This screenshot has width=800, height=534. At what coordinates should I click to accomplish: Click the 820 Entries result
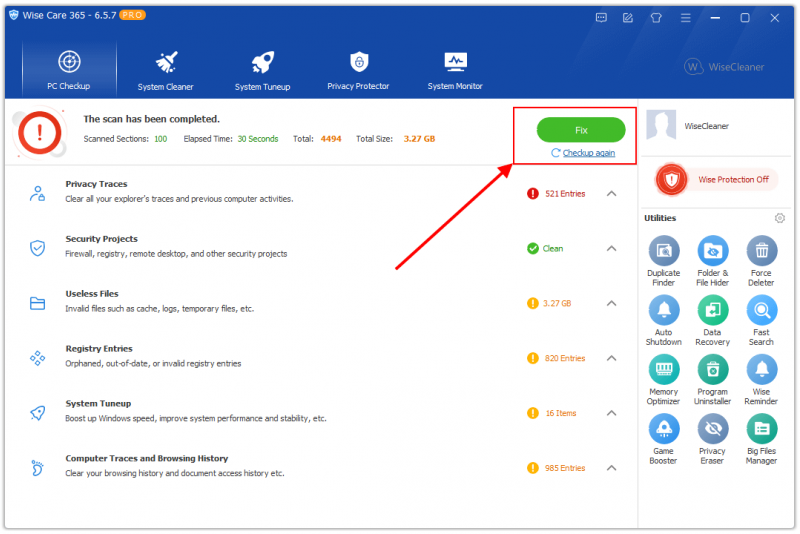pos(565,358)
